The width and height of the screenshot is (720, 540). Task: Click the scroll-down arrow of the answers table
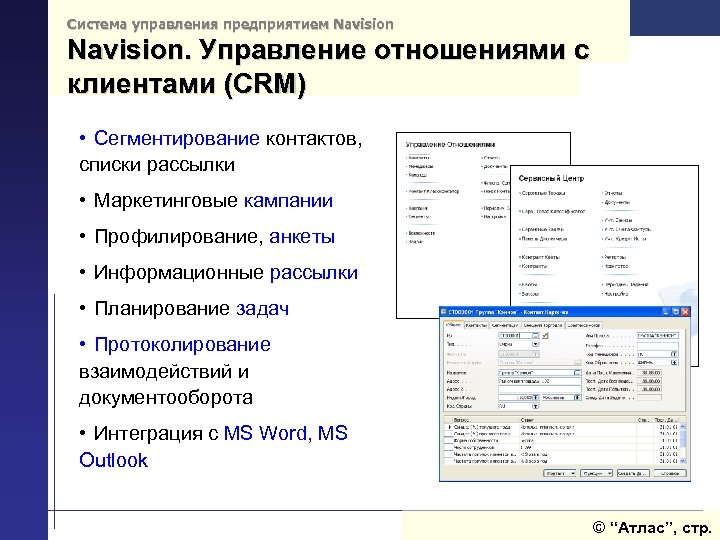683,461
